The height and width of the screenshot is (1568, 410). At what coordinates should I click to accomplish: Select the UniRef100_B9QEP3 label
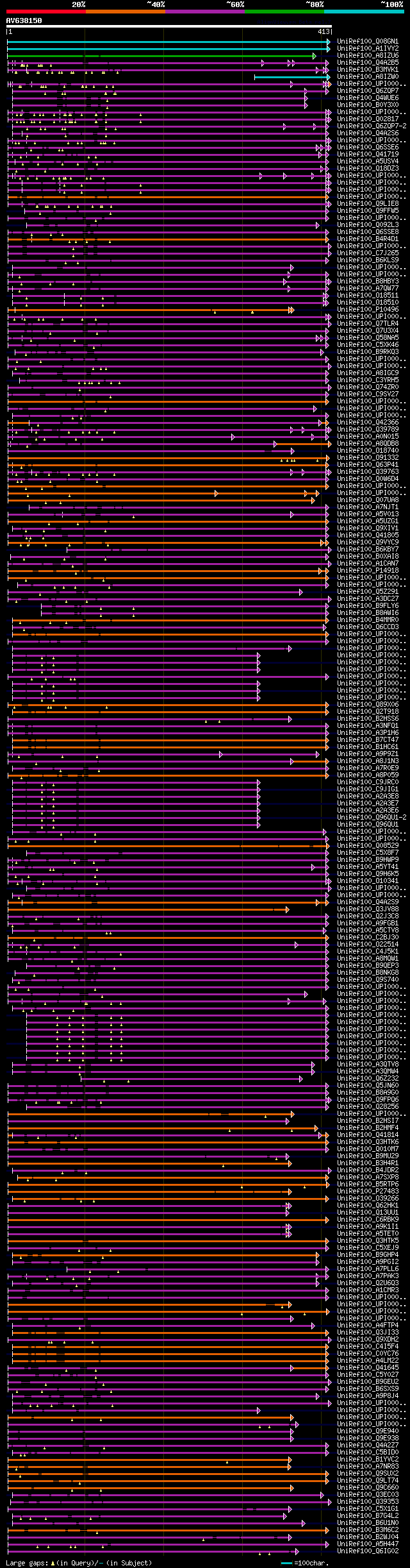368,966
